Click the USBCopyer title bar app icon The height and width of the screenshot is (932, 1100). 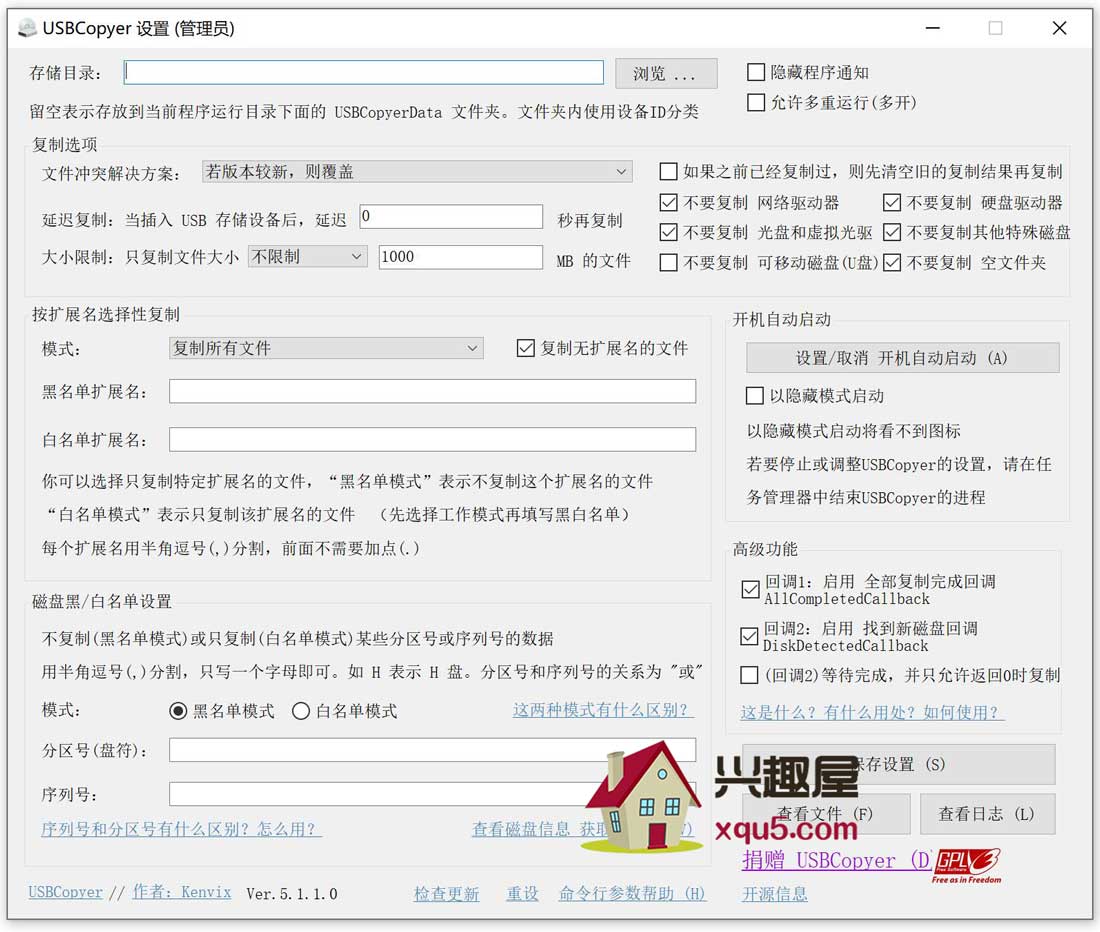point(27,28)
